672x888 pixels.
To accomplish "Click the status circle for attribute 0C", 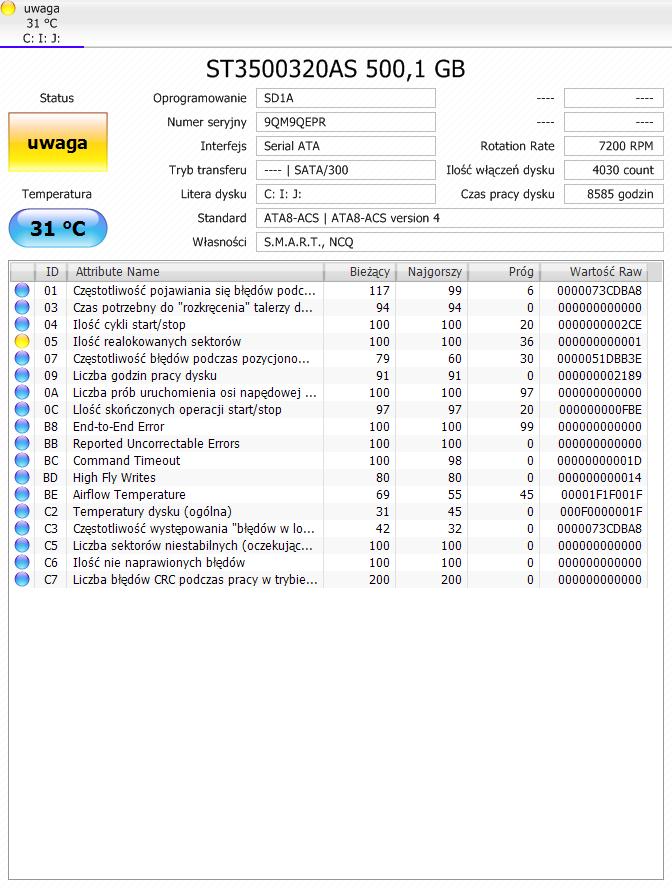I will point(22,409).
